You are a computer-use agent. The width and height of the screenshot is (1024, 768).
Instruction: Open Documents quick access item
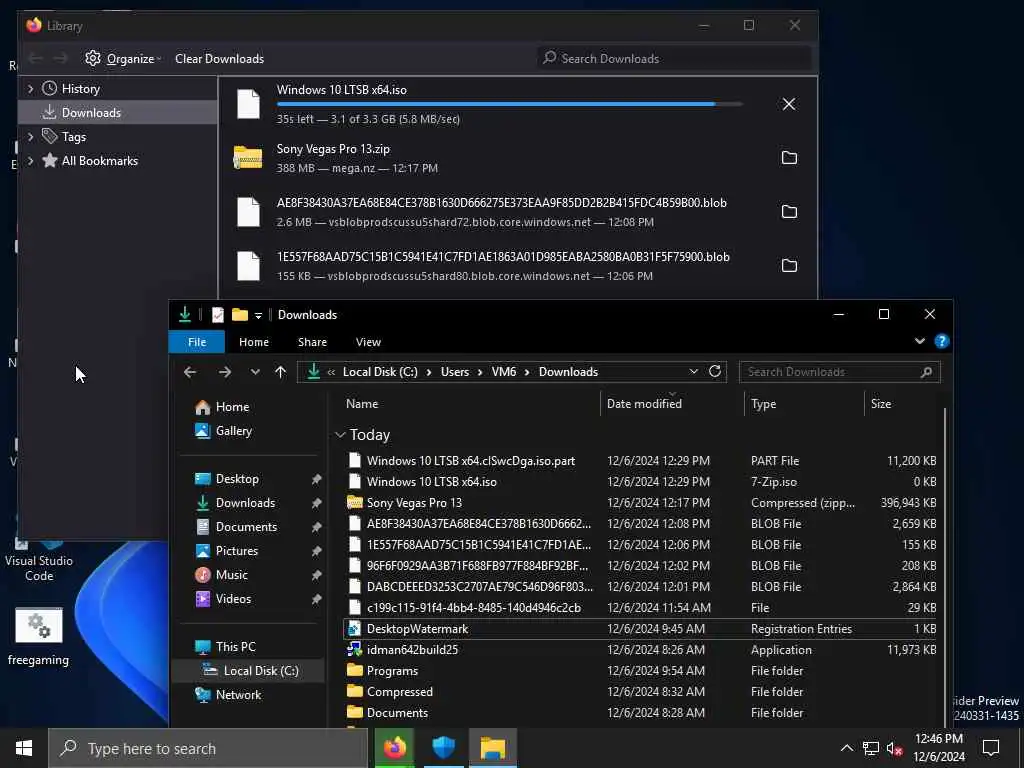pos(236,527)
